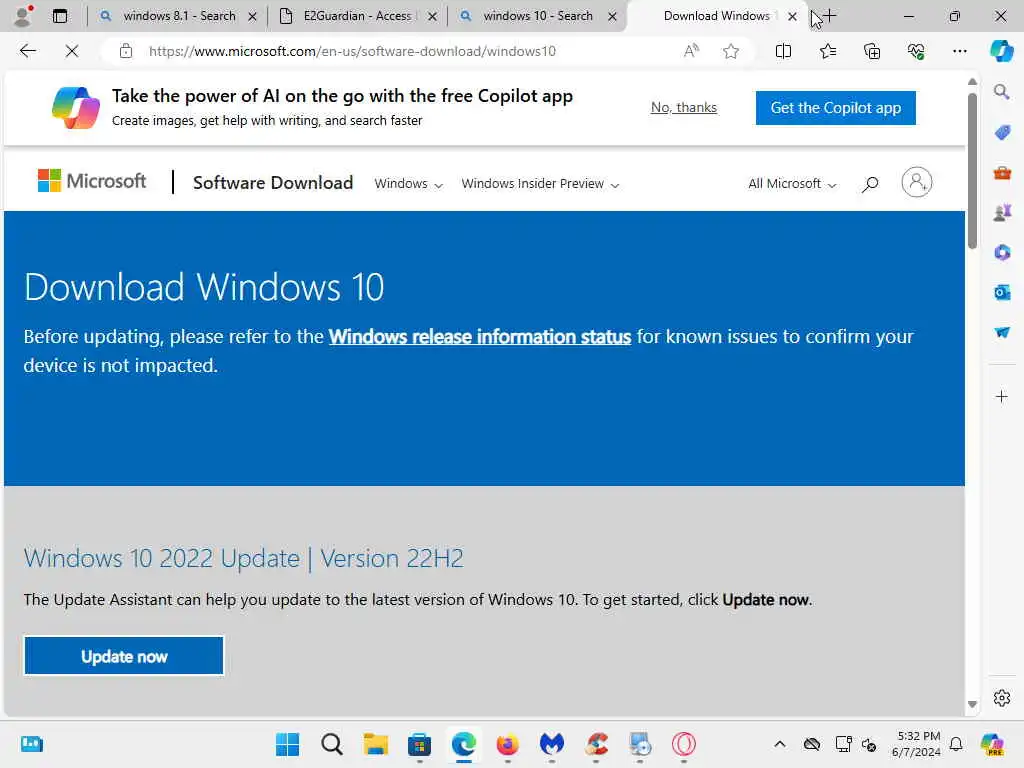
Task: Close the windows 10 - Search tab
Action: (613, 16)
